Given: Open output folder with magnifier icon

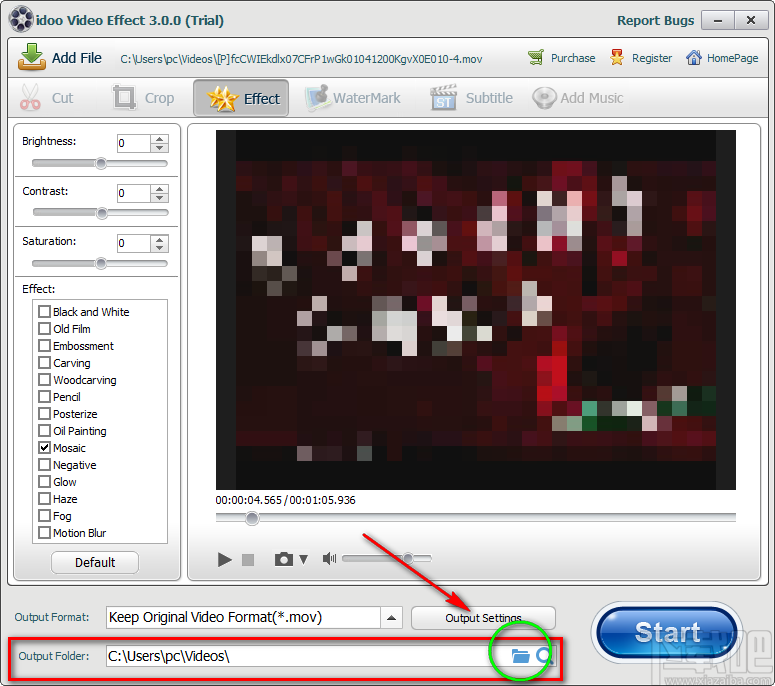Looking at the screenshot, I should tap(544, 656).
